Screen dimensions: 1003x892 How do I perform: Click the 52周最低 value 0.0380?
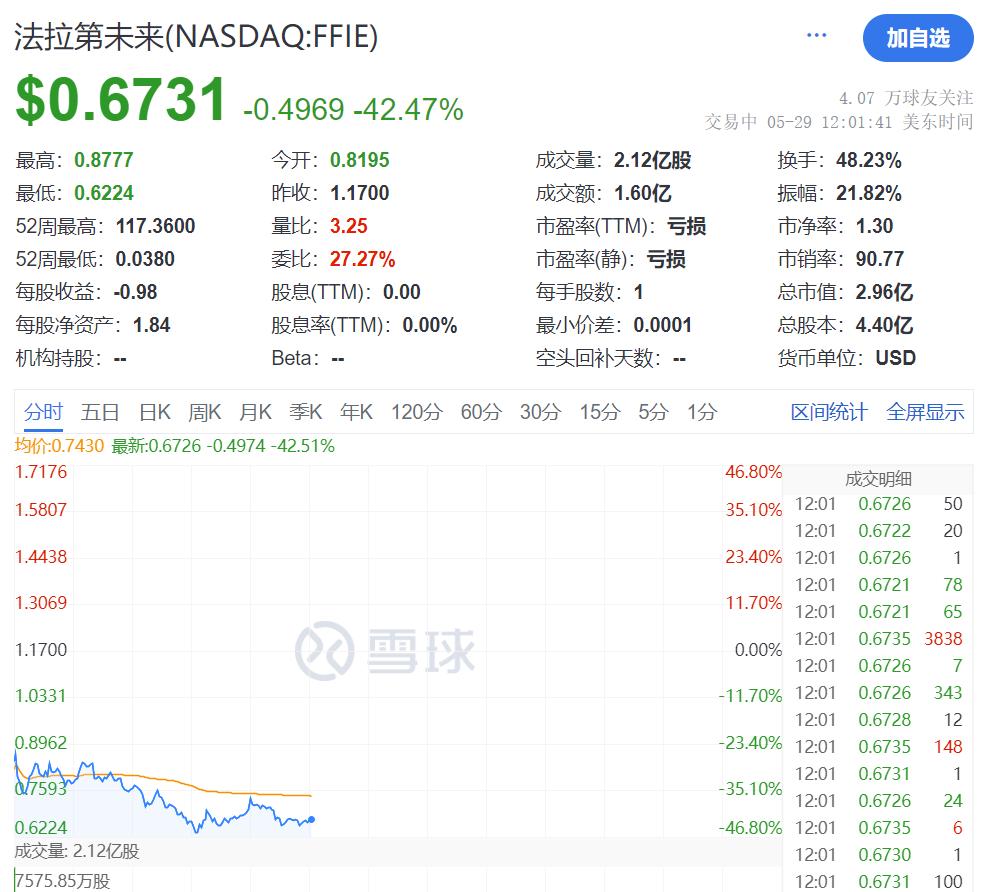pos(145,259)
